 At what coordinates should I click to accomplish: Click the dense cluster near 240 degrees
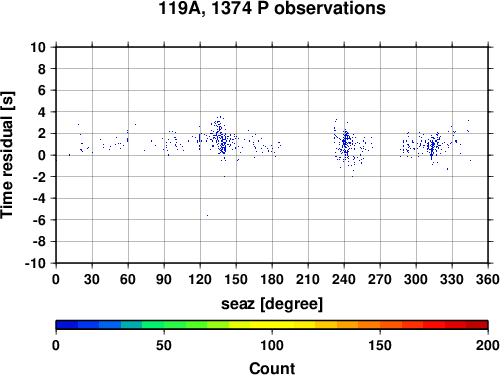point(346,142)
